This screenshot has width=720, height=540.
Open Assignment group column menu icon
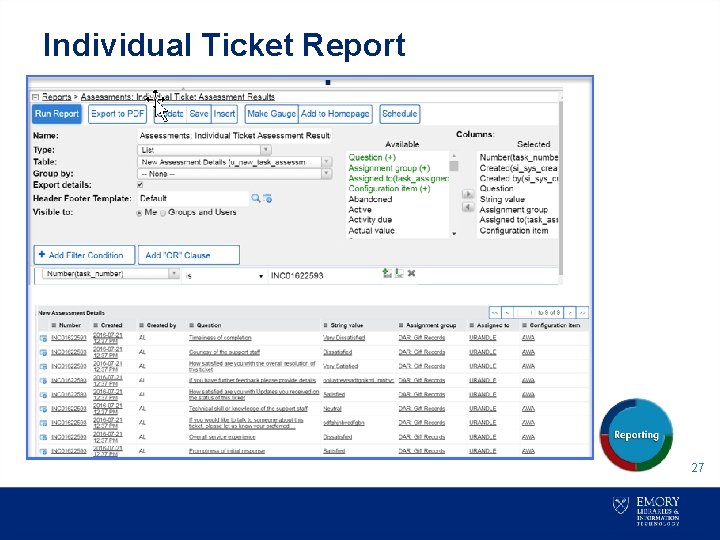point(401,326)
